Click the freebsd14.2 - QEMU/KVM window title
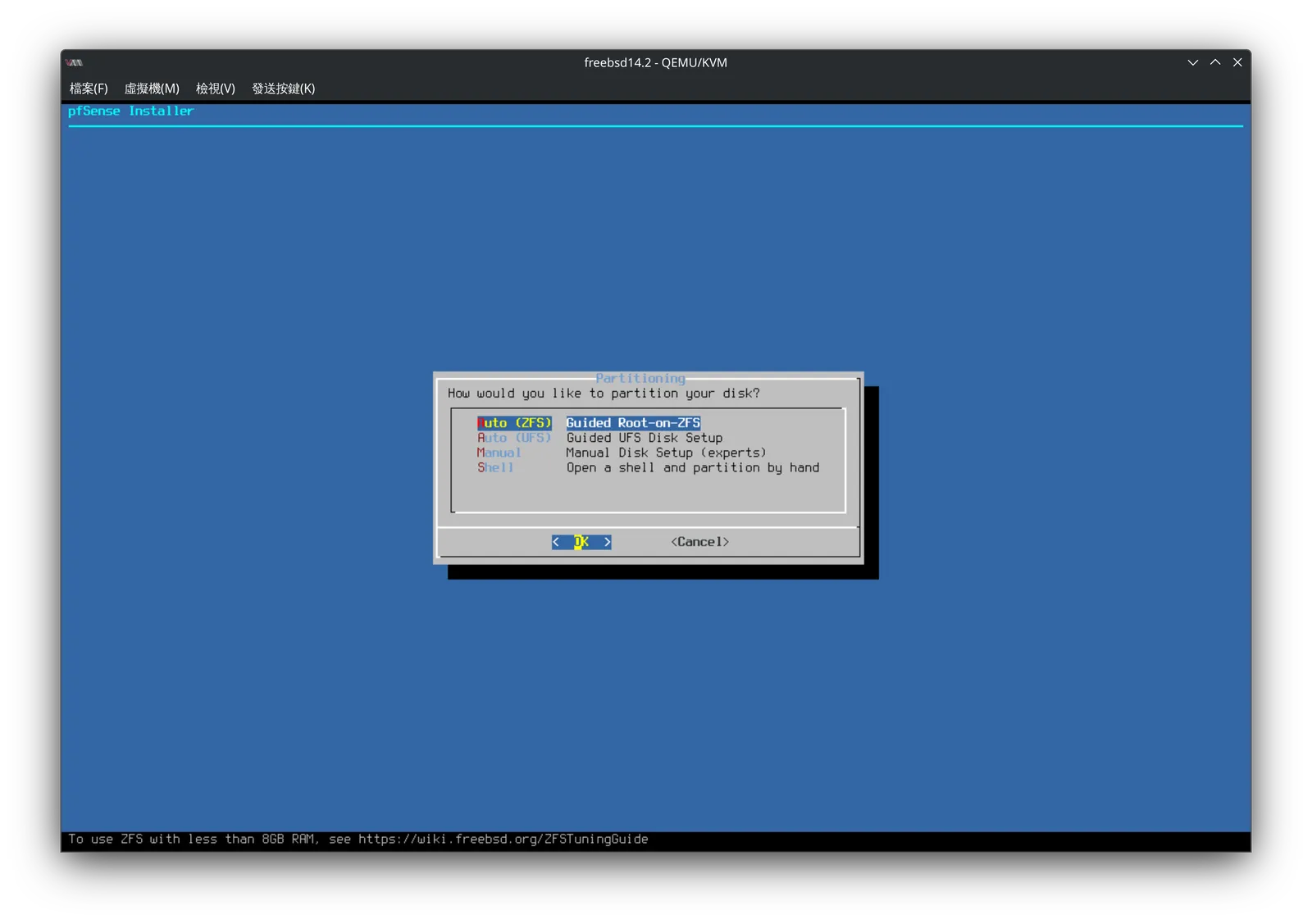 (656, 62)
